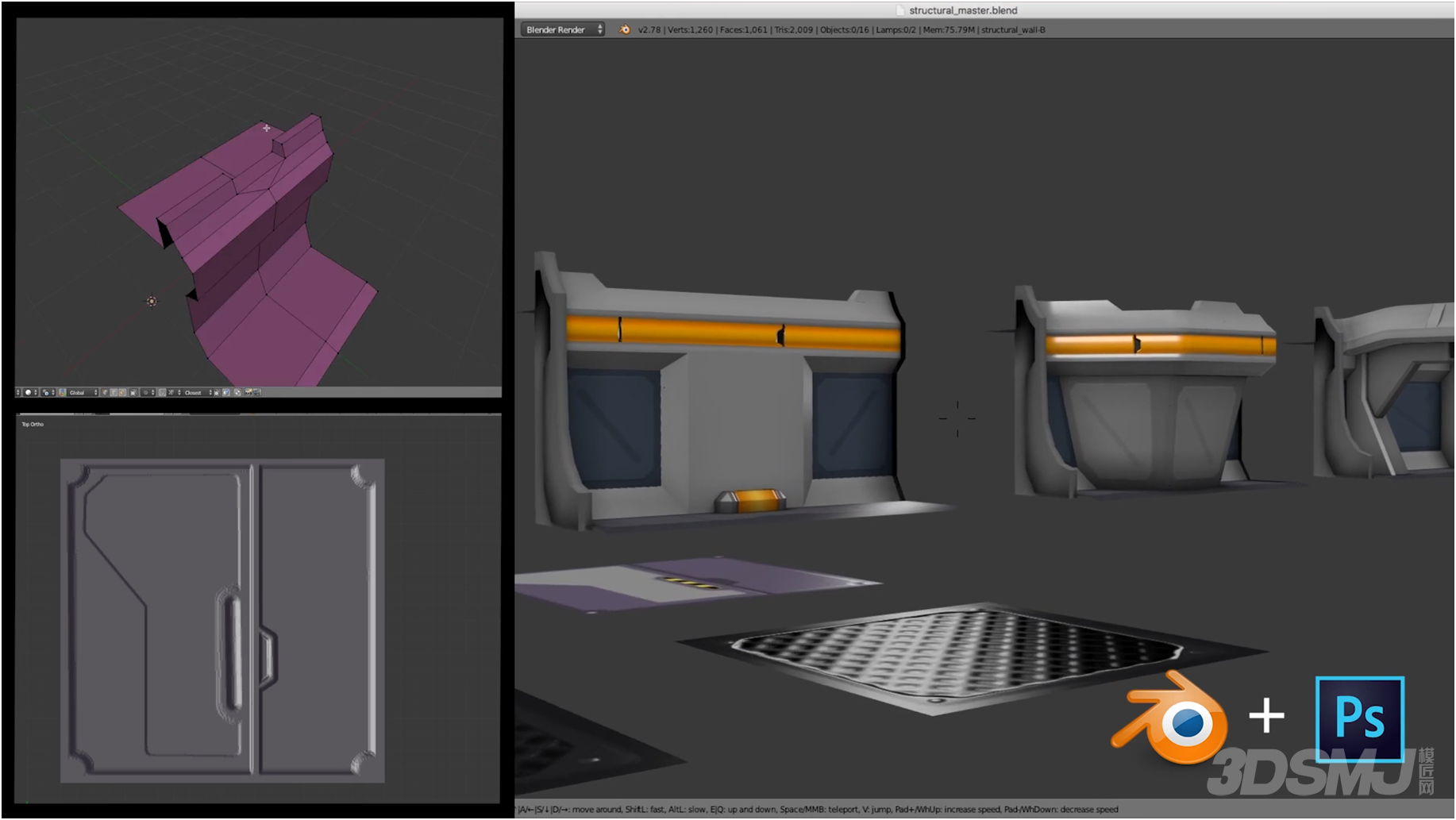Click the Tris:2,009 statistic in the header
Image resolution: width=1456 pixels, height=820 pixels.
point(794,29)
